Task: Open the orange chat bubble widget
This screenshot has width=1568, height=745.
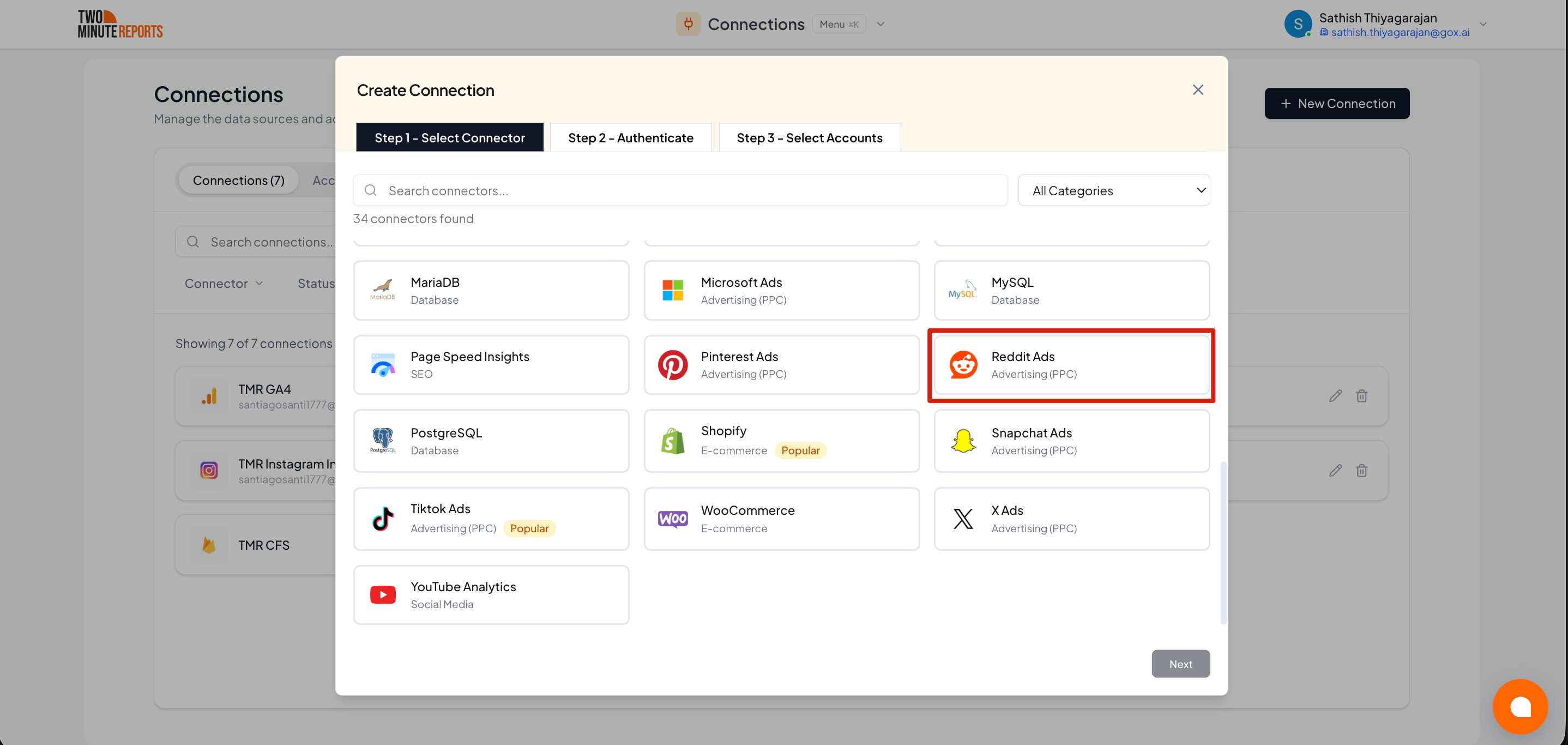Action: 1520,706
